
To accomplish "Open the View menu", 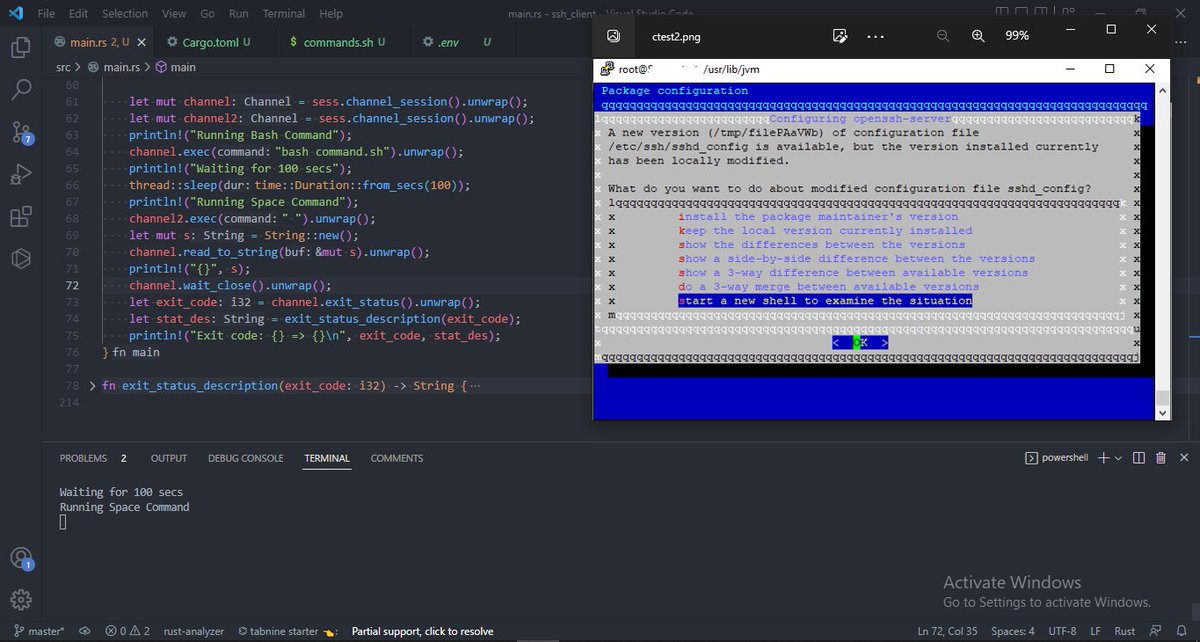I will [x=174, y=14].
